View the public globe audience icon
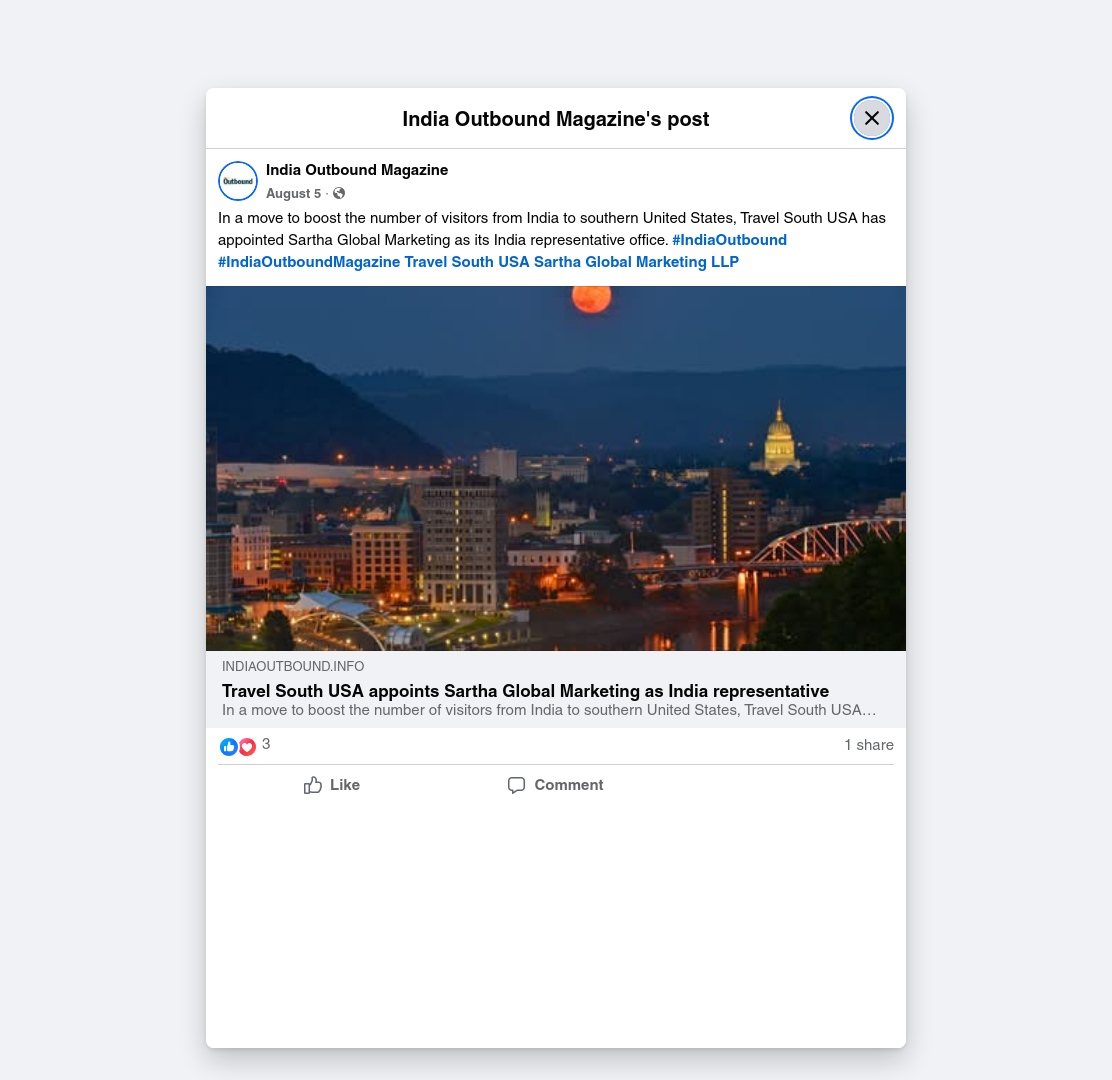 (339, 194)
